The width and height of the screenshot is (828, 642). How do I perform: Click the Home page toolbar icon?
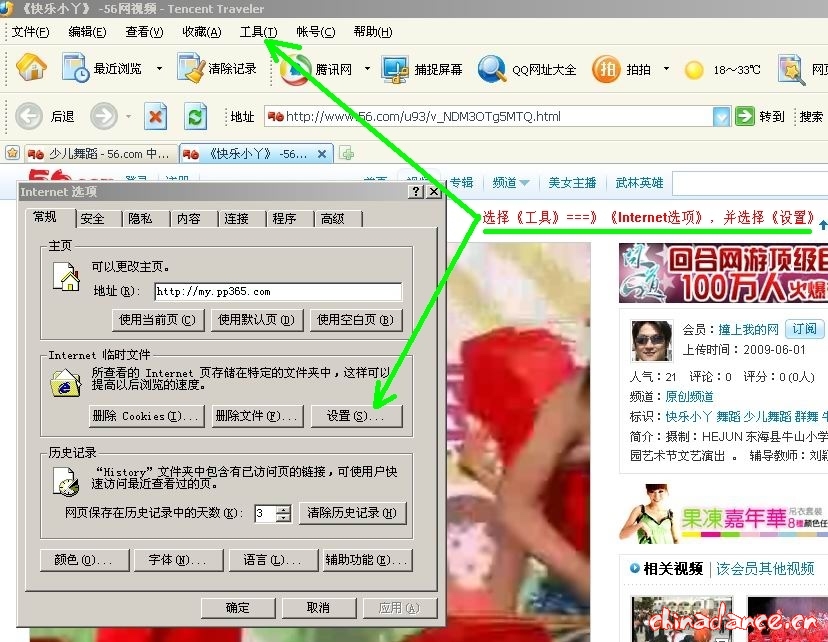[31, 68]
